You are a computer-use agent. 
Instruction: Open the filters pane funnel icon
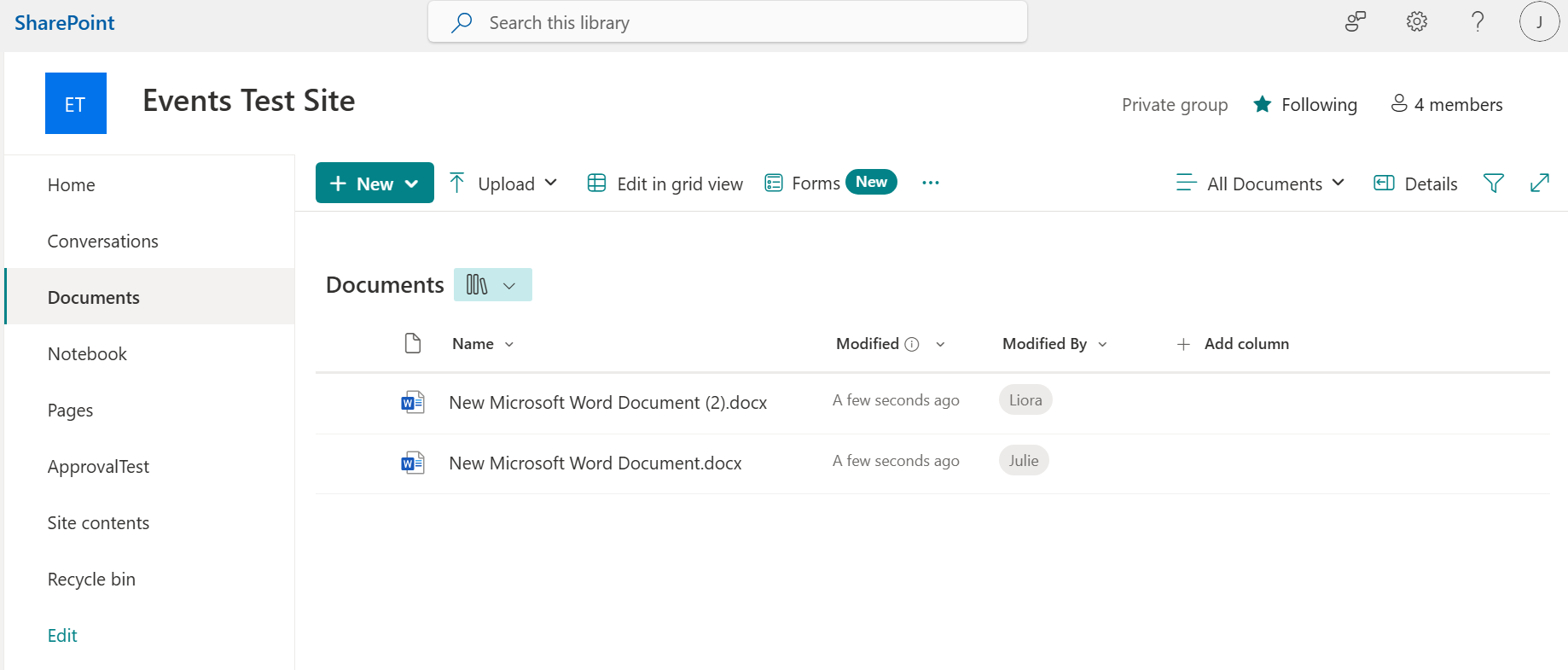[1494, 183]
